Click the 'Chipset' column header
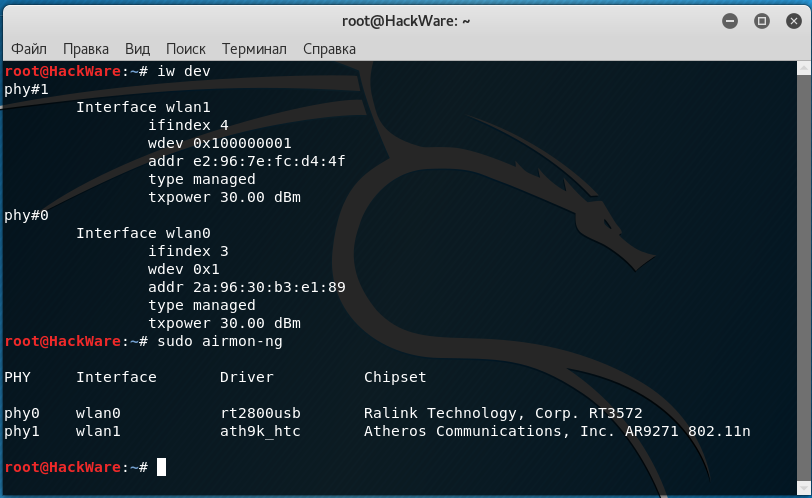812x498 pixels. pyautogui.click(x=395, y=377)
